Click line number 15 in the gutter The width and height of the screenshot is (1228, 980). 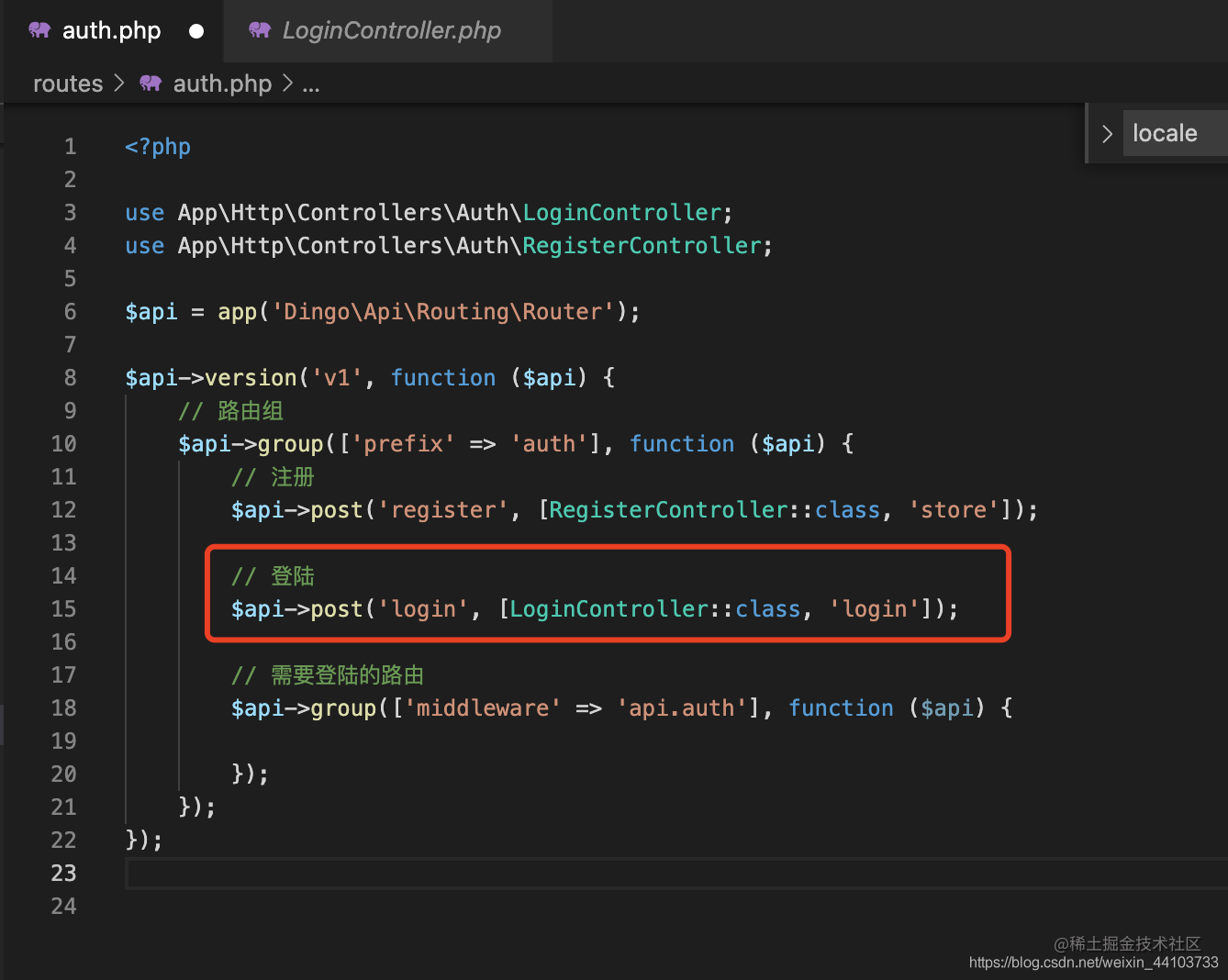pos(63,608)
